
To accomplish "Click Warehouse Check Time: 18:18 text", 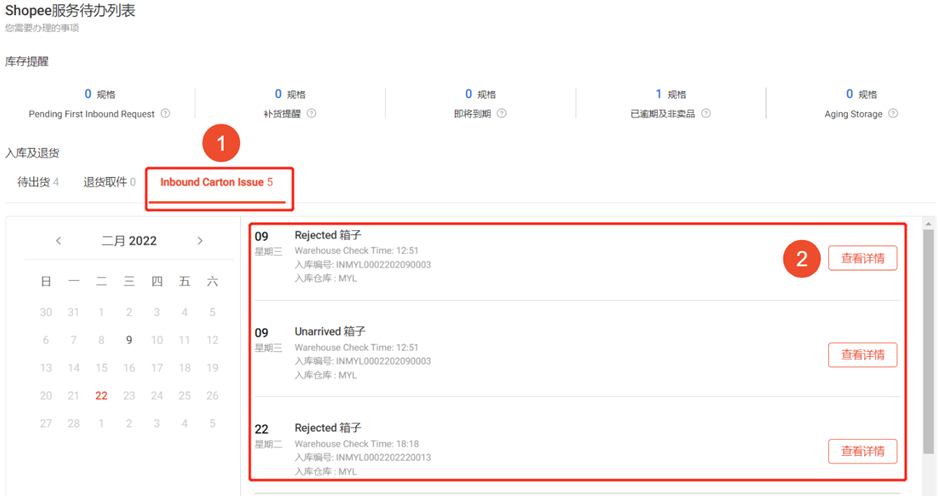I will click(357, 444).
